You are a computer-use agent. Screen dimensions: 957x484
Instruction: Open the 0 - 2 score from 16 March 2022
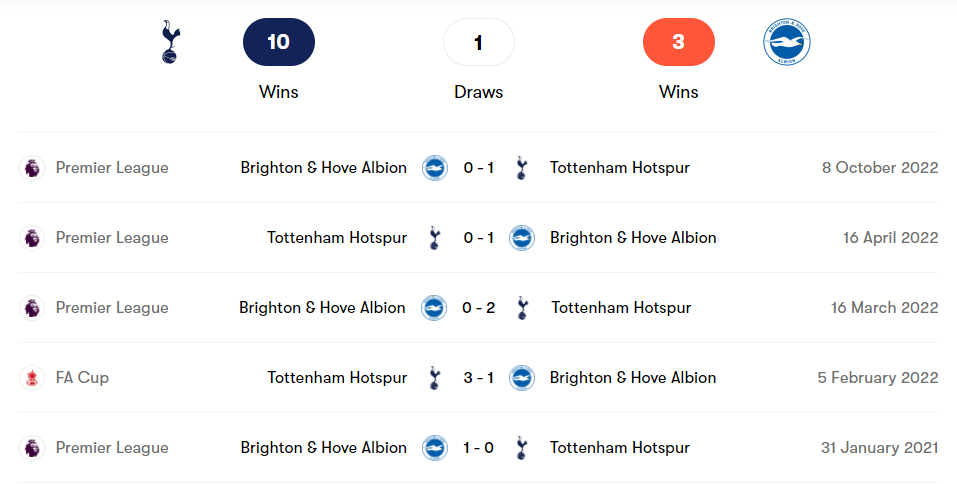click(x=479, y=308)
